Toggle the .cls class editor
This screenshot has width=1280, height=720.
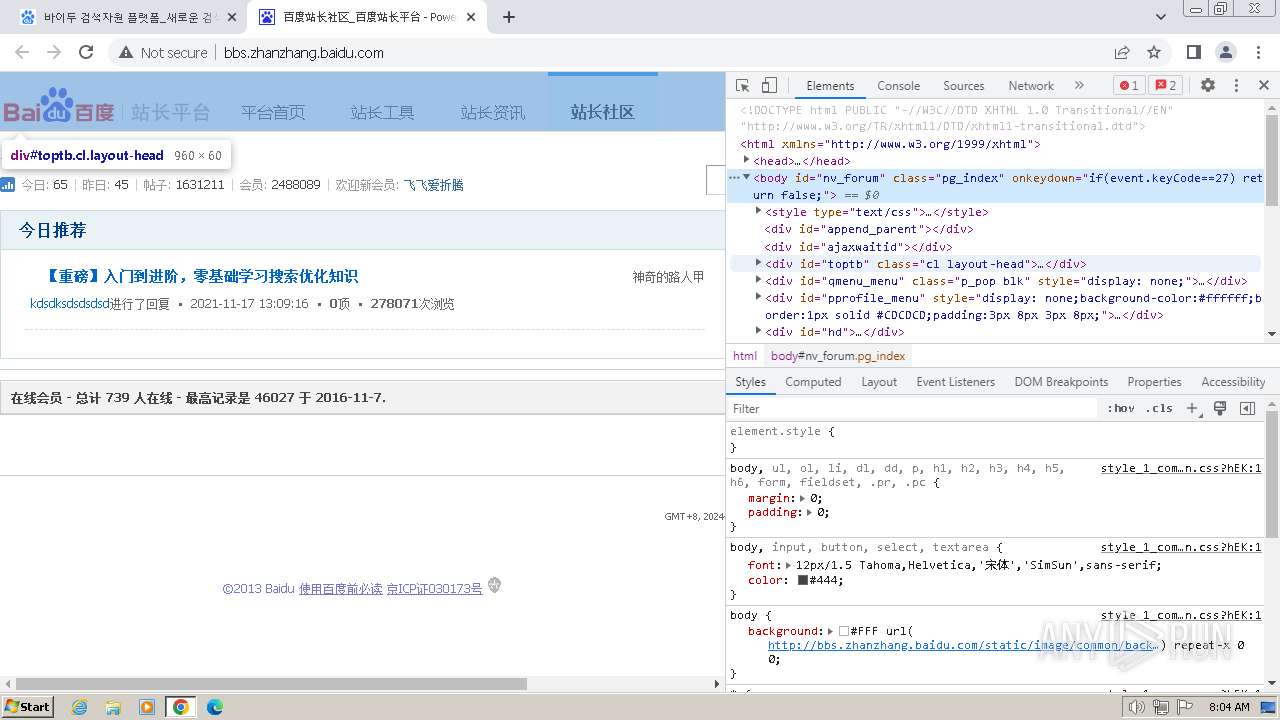pyautogui.click(x=1160, y=408)
